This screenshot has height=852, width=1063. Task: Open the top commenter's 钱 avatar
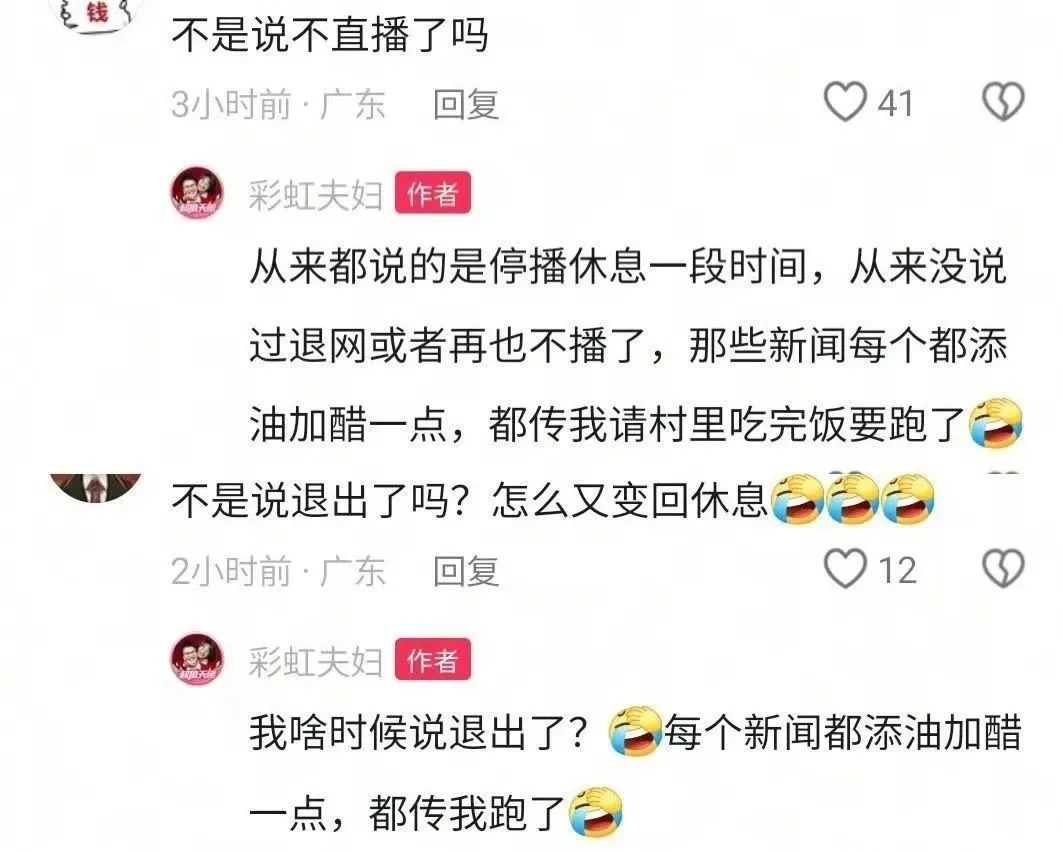98,12
